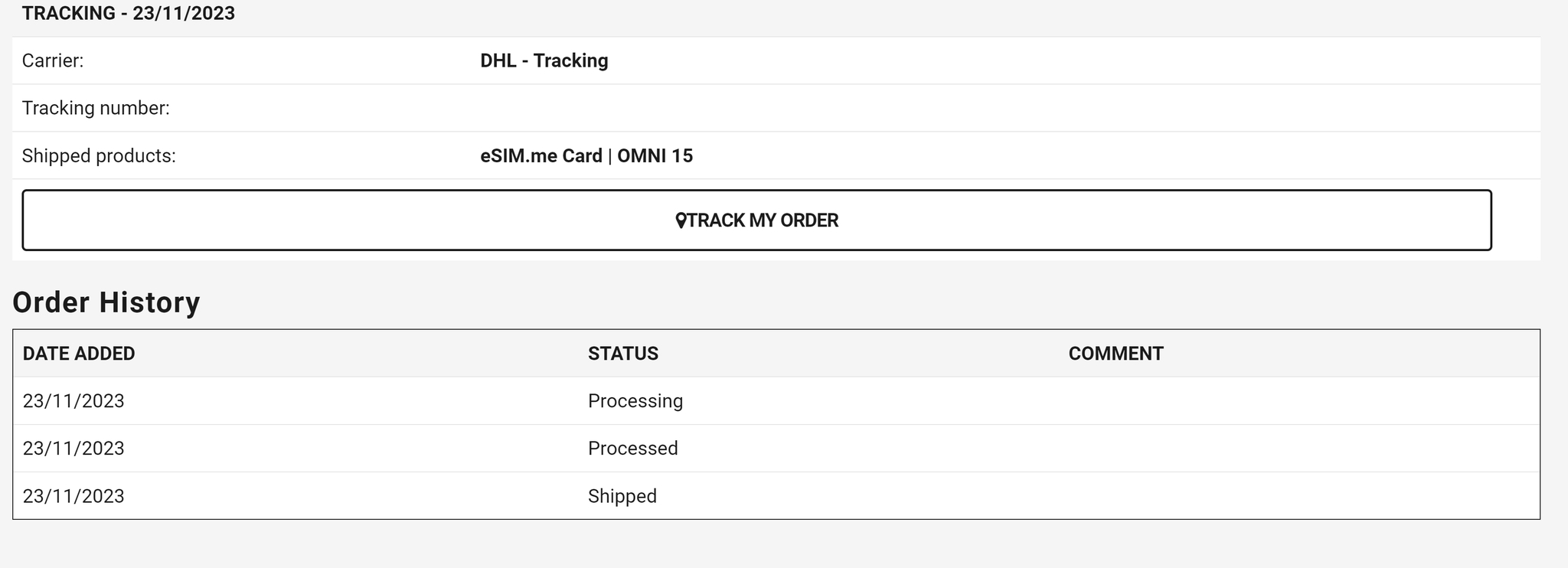
Task: Select the Processing status row
Action: [776, 400]
